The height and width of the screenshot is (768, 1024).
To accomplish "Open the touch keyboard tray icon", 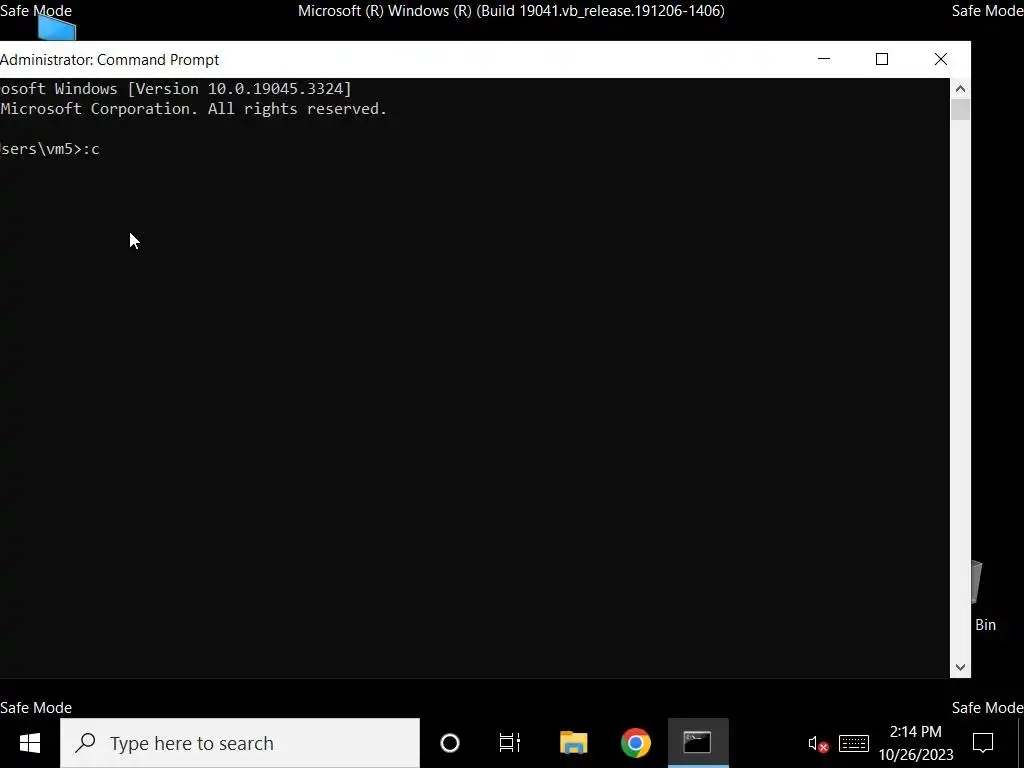I will [854, 743].
